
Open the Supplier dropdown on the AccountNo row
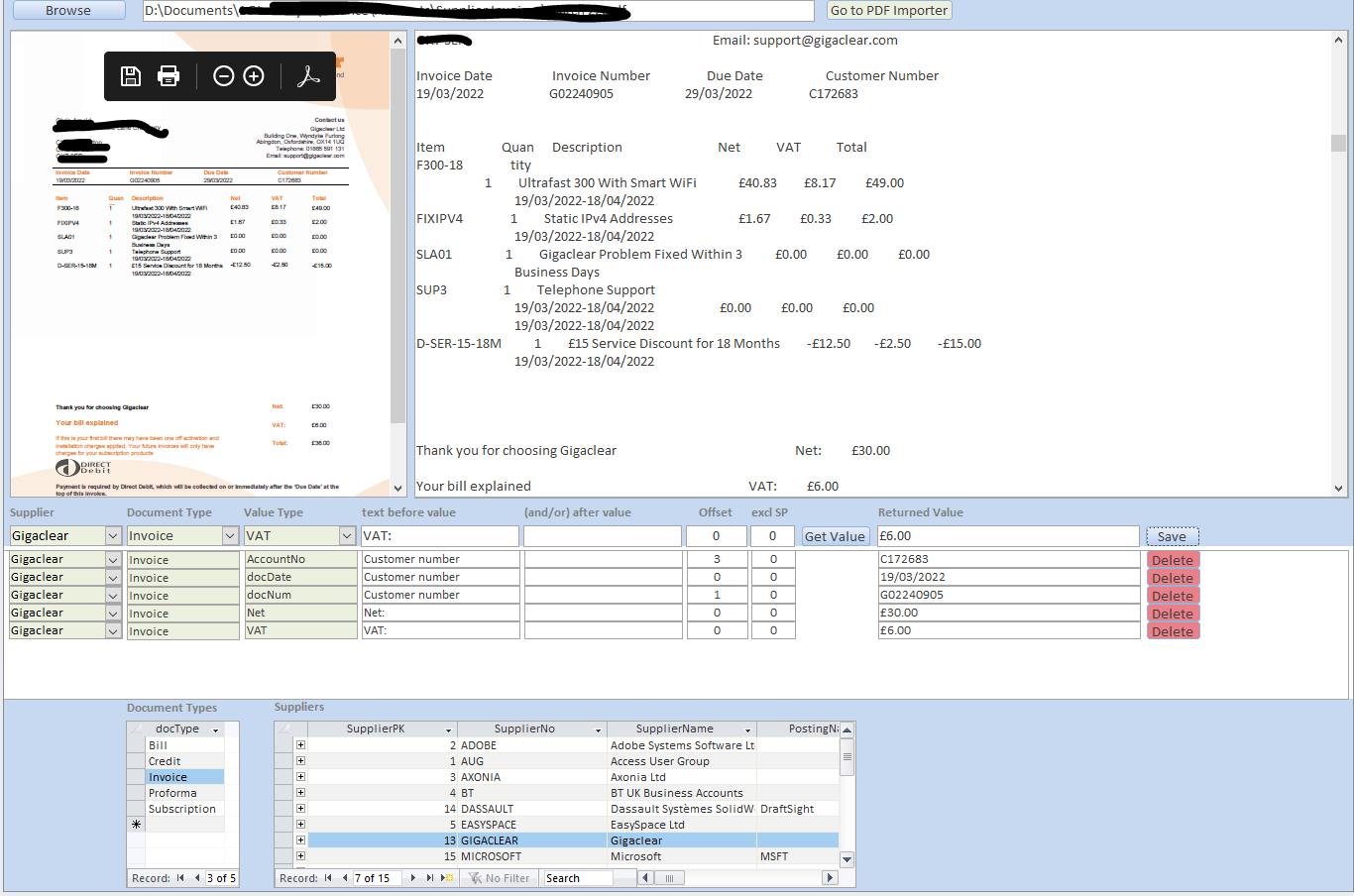pyautogui.click(x=113, y=560)
